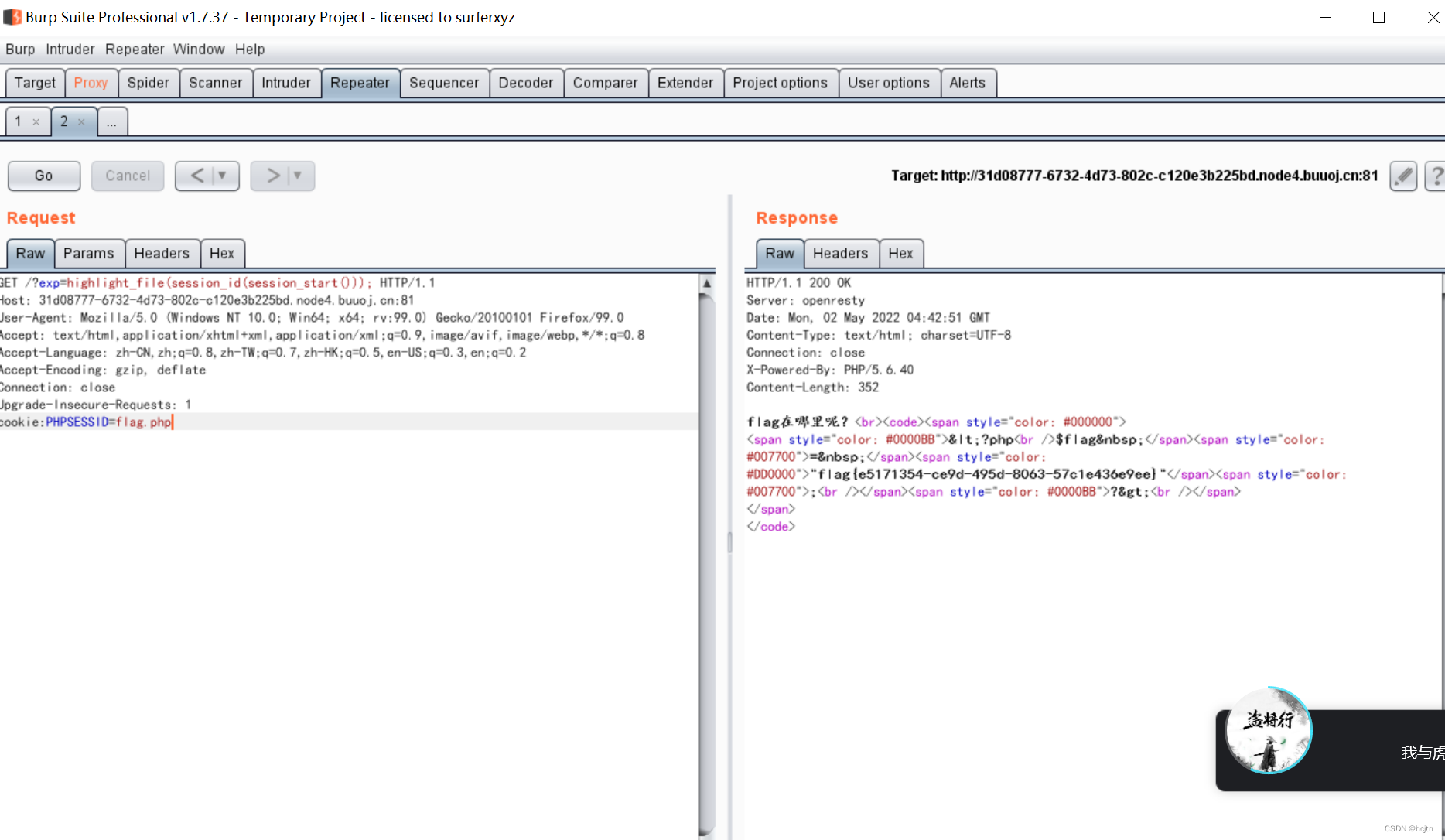This screenshot has height=840, width=1445.
Task: Click the Host header line in the request
Action: [207, 300]
